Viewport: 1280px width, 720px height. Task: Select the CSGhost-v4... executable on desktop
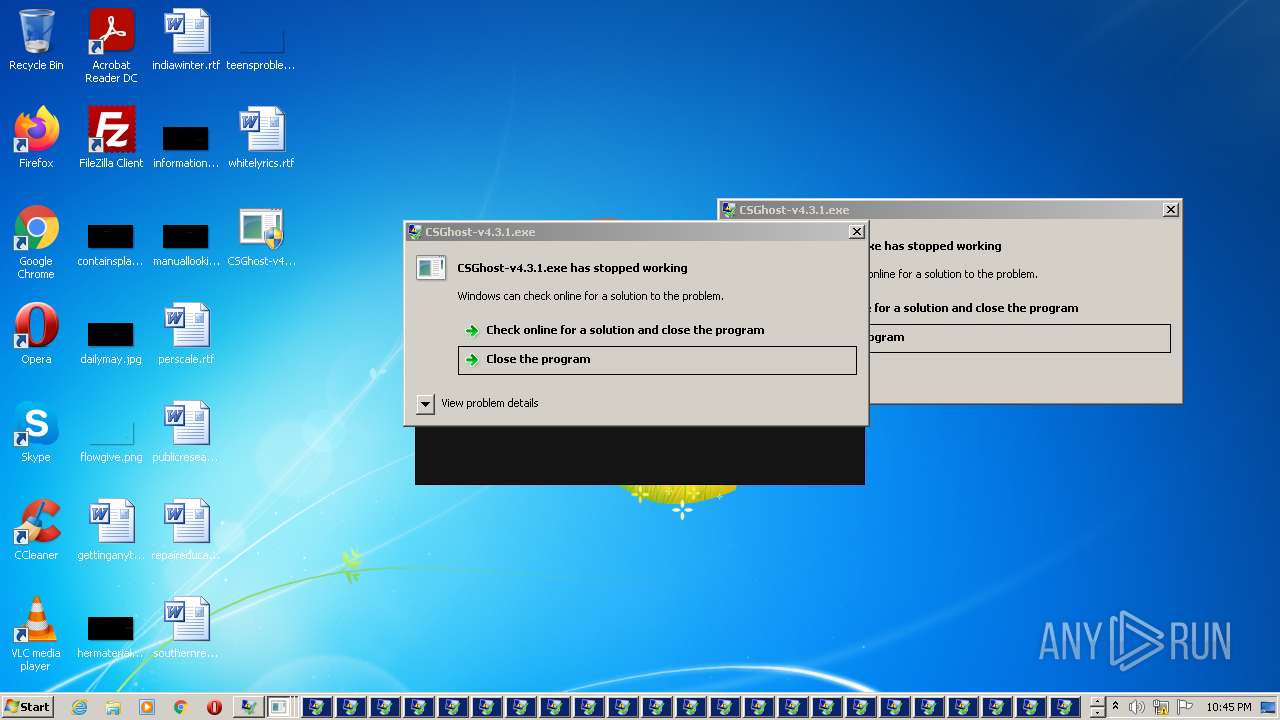261,236
